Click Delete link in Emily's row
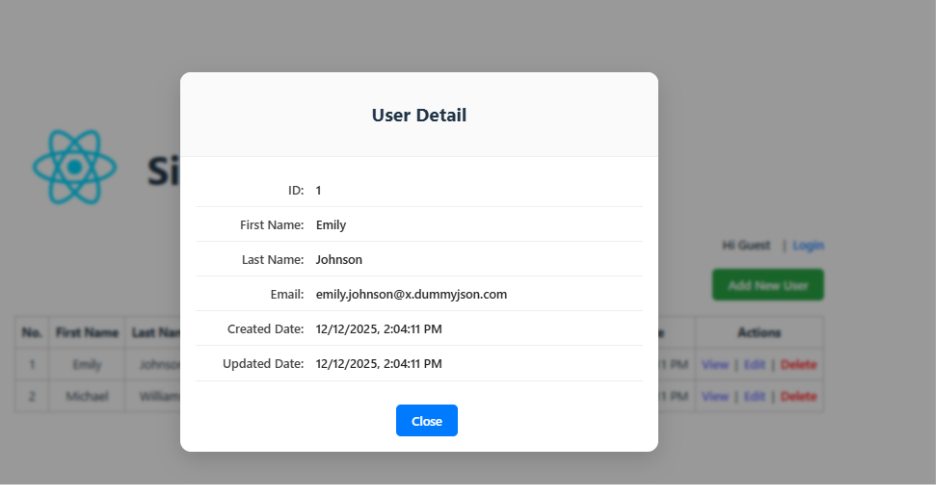936x486 pixels. tap(798, 365)
